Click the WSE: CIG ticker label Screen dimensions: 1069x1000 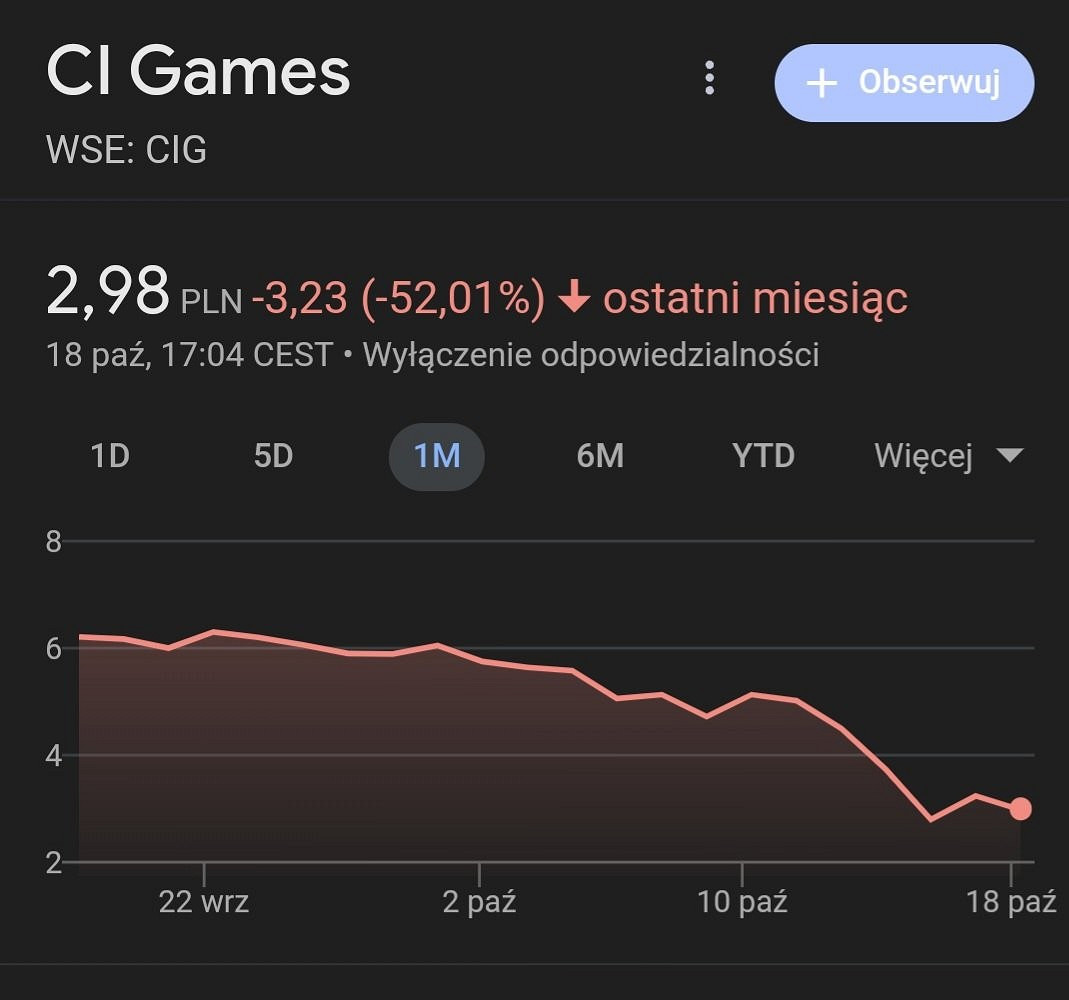point(127,150)
